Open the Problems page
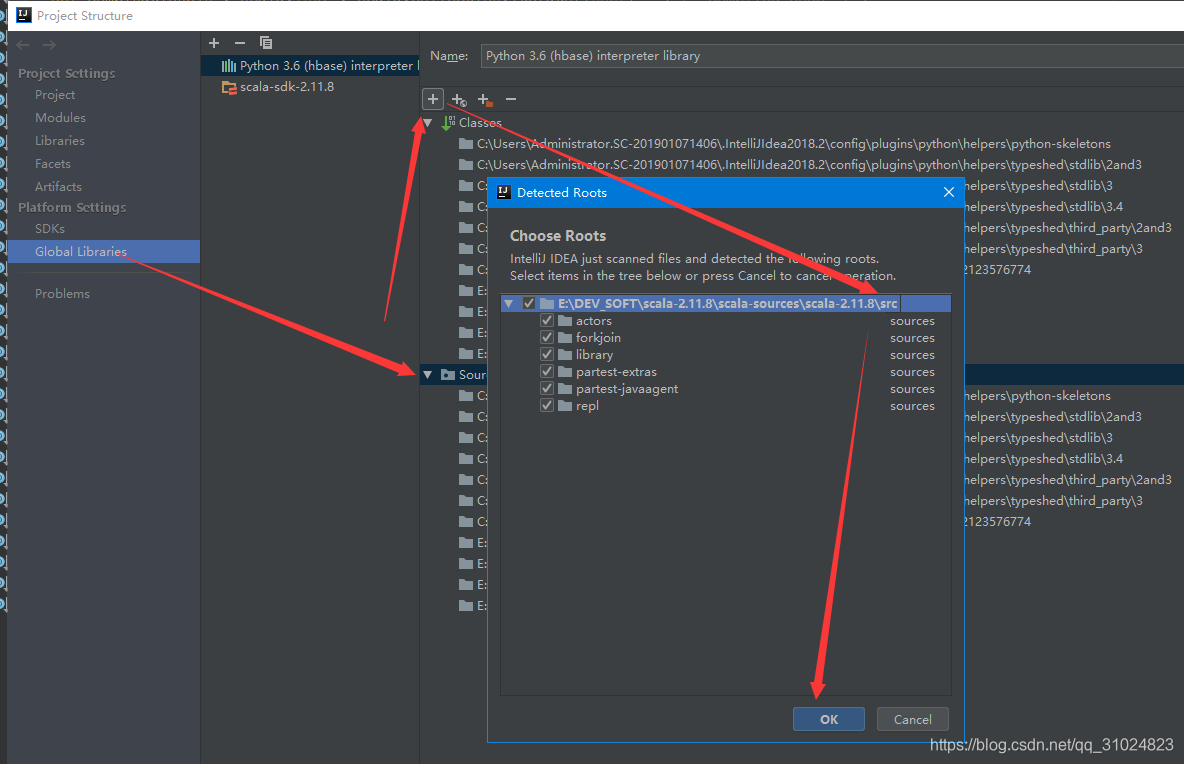 coord(62,294)
